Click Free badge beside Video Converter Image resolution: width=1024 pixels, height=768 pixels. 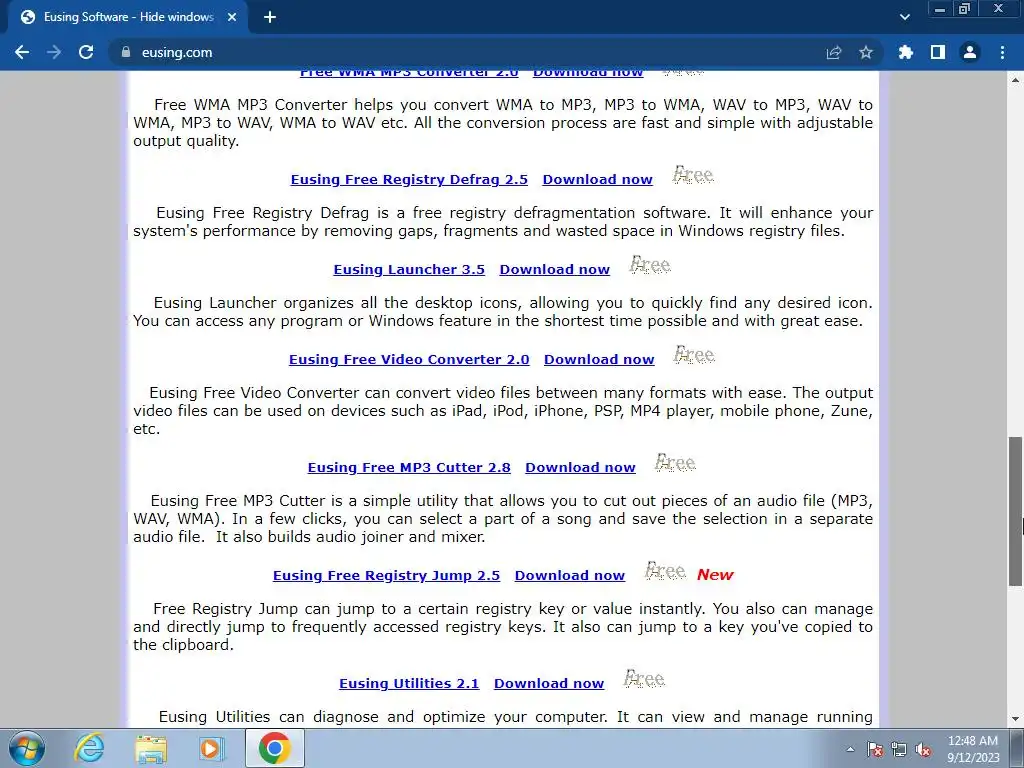[694, 355]
